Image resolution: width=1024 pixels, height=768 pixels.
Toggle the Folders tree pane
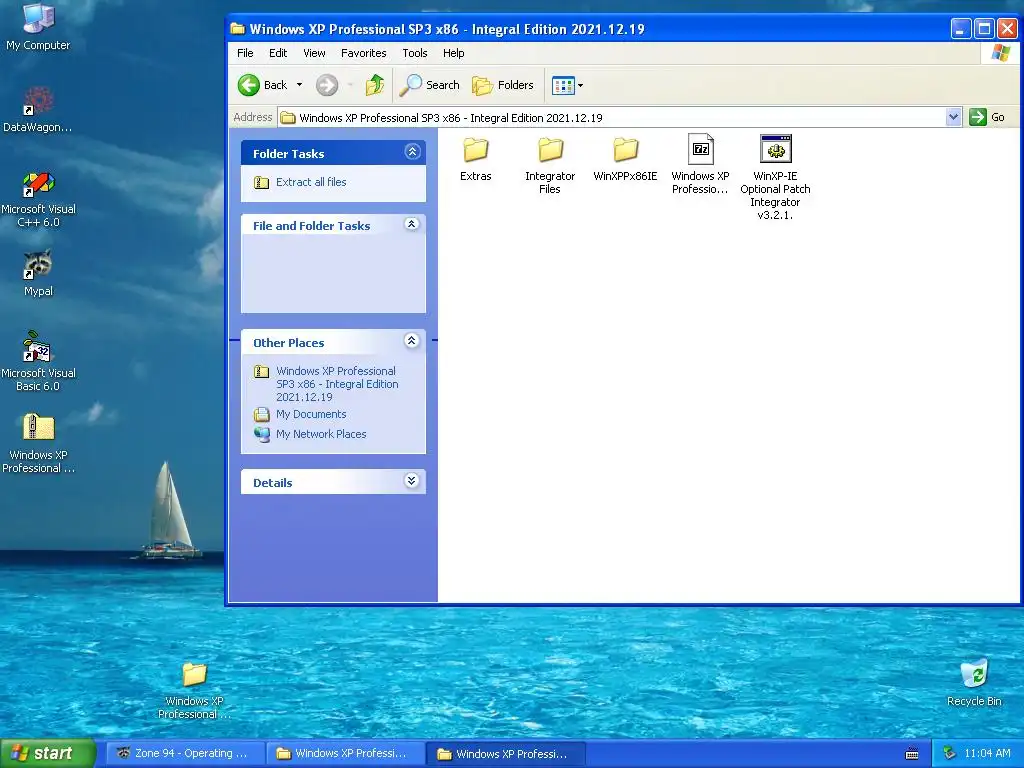tap(503, 85)
